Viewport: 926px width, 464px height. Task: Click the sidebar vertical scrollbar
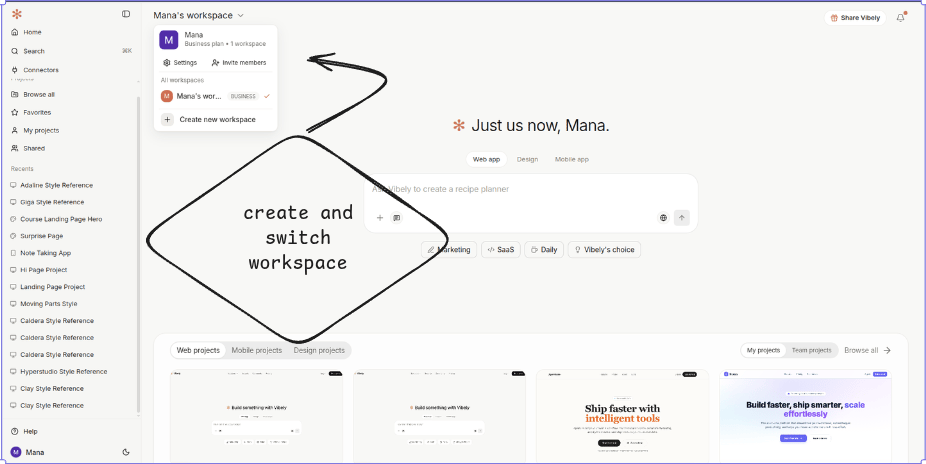click(x=139, y=254)
